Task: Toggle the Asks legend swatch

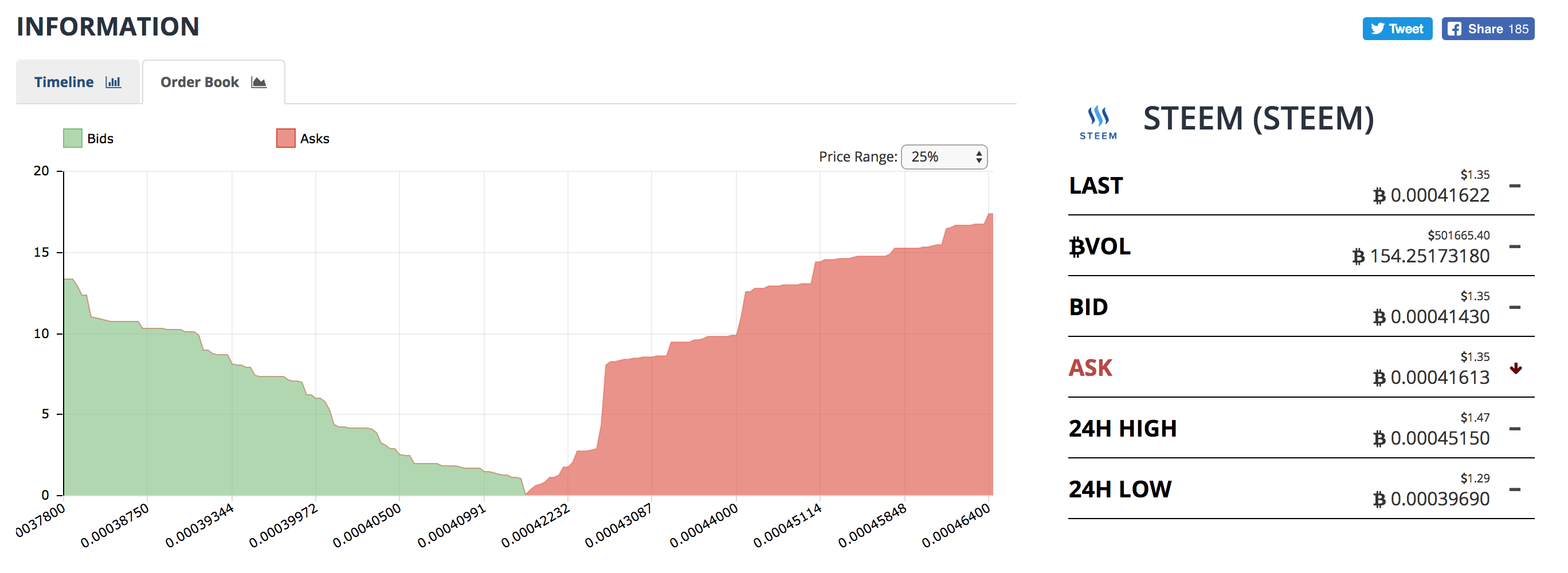Action: [285, 138]
